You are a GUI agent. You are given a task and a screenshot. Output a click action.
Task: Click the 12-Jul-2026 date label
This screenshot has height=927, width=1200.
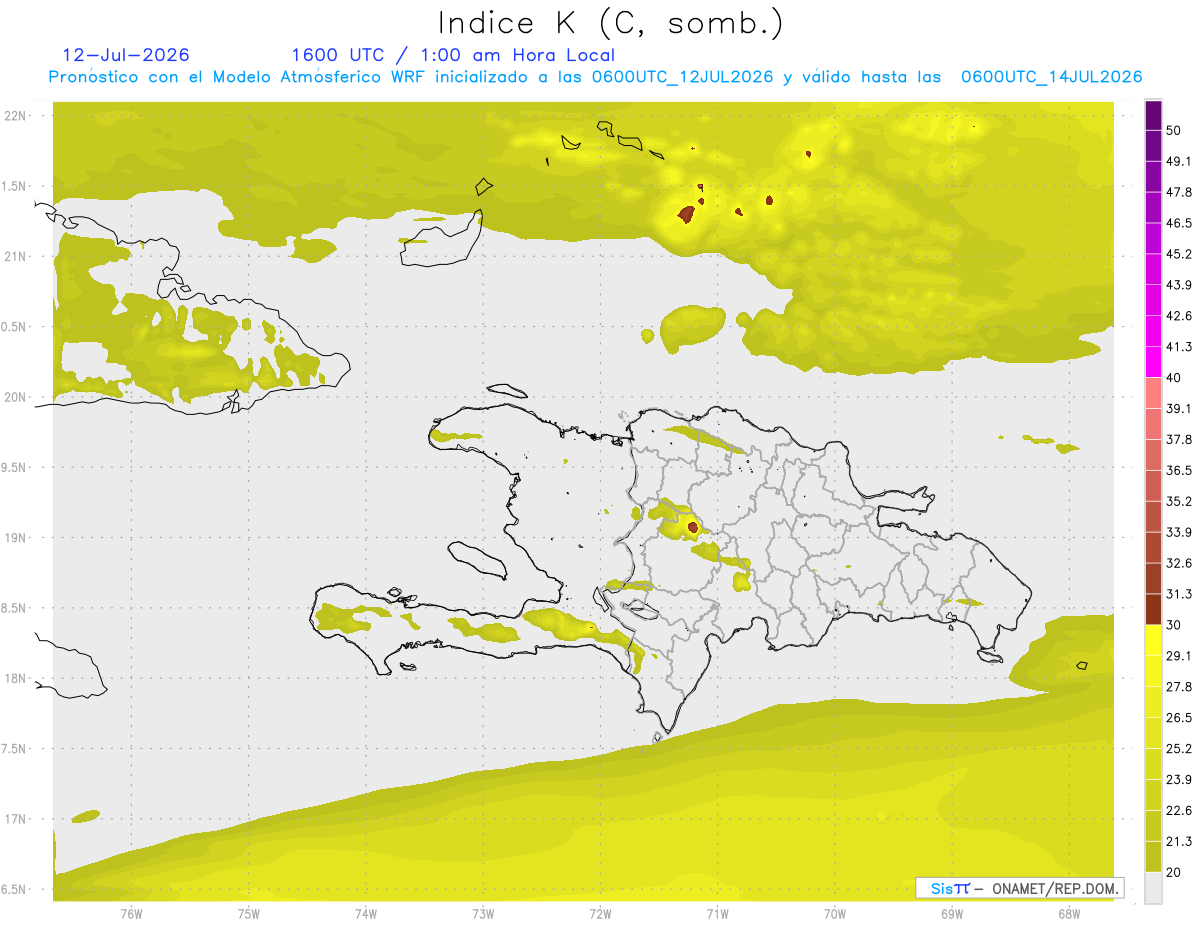click(x=126, y=55)
